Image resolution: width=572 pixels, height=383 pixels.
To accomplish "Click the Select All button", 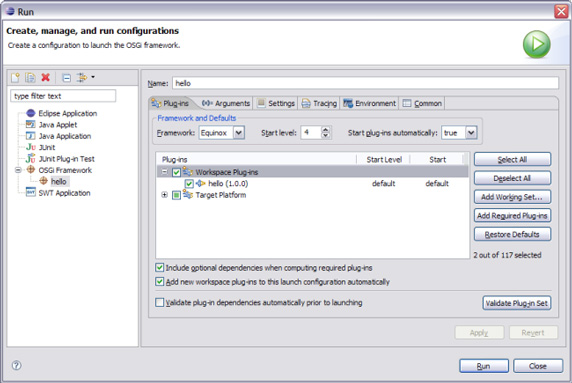I will [x=512, y=159].
